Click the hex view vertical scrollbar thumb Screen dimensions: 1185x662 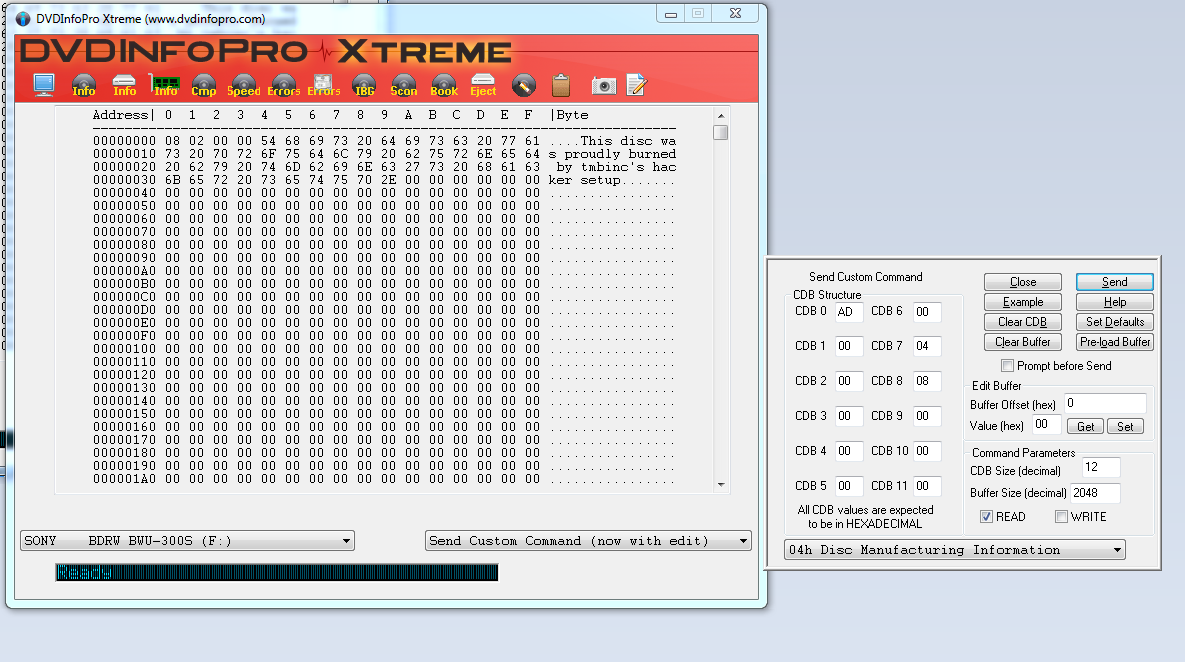tap(721, 132)
